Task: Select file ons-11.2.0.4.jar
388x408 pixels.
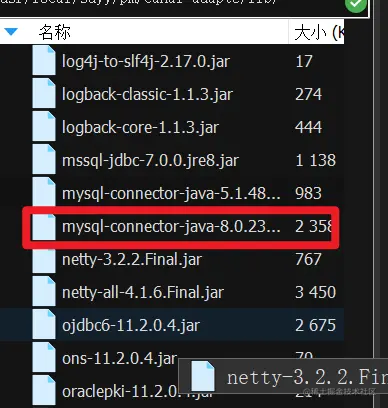Action: pos(120,358)
